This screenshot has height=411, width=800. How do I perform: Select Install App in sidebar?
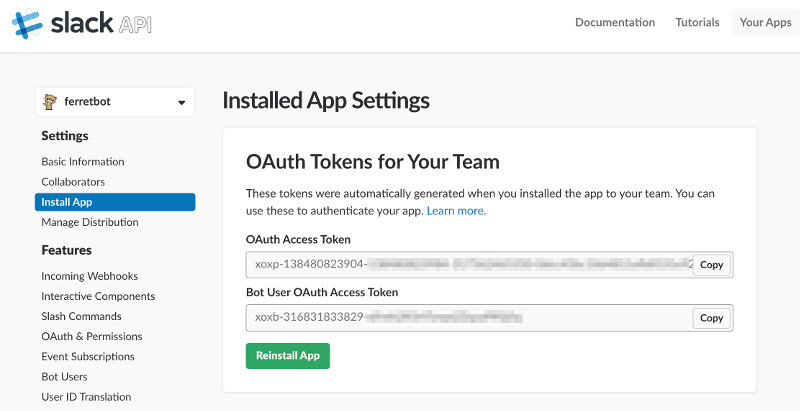[x=115, y=202]
